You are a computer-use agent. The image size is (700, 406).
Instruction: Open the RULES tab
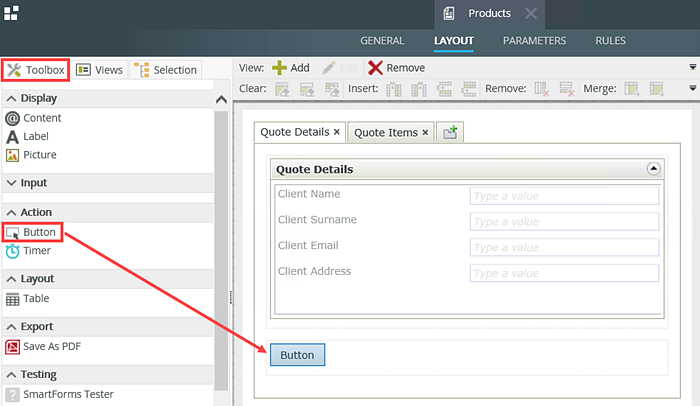(x=610, y=41)
